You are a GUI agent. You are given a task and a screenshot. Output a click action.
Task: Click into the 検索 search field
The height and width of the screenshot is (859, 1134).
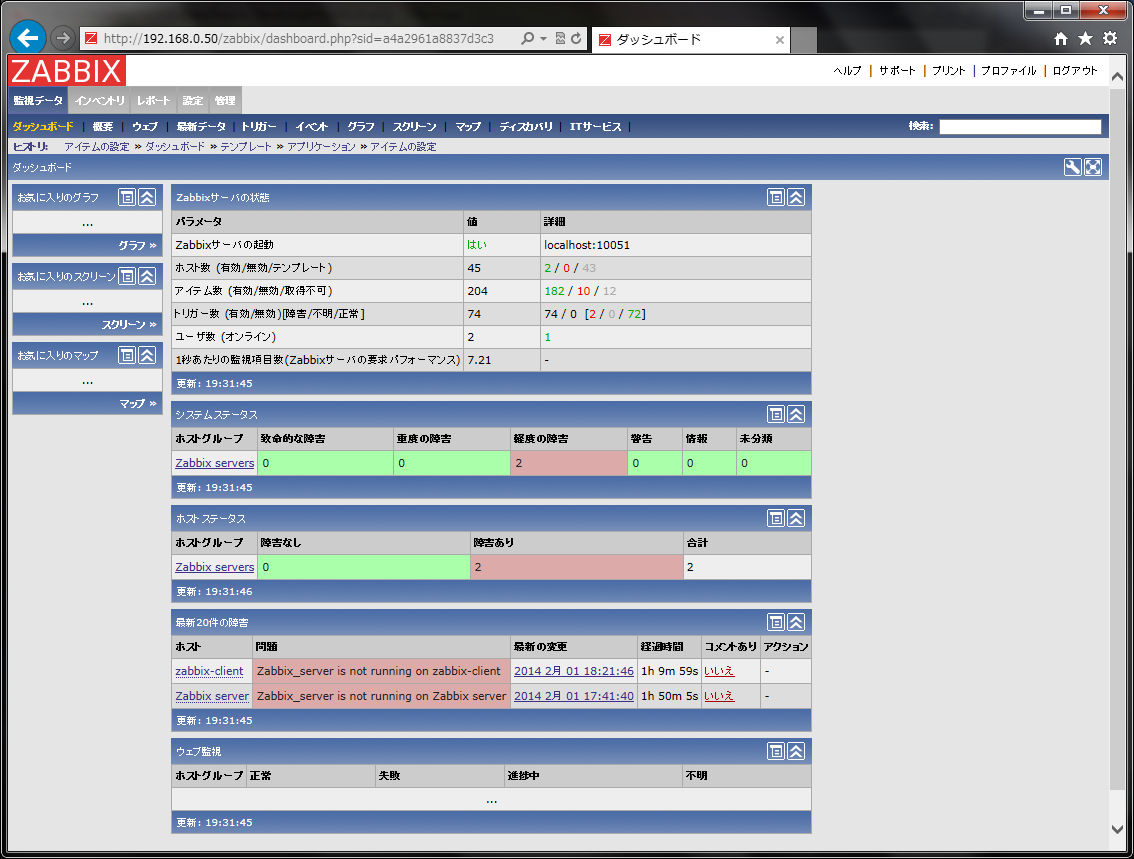[1020, 127]
